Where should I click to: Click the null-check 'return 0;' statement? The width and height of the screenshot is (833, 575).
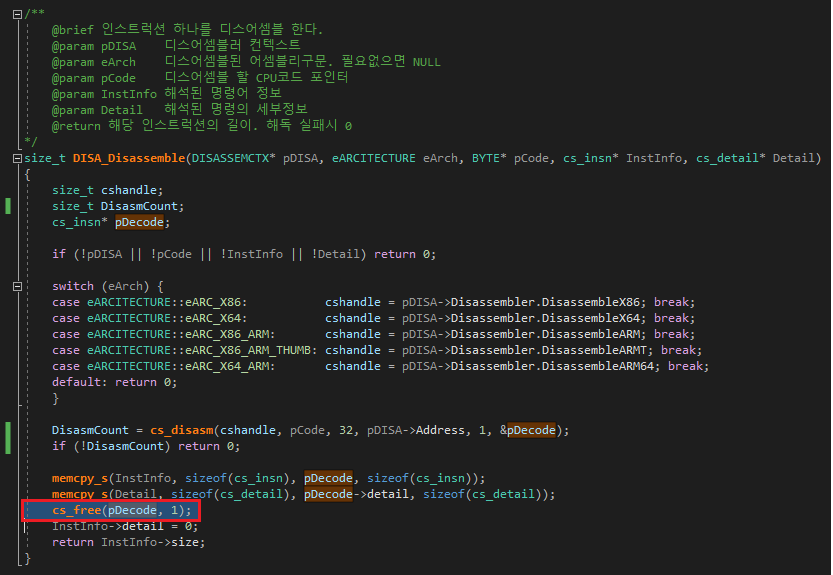click(405, 255)
